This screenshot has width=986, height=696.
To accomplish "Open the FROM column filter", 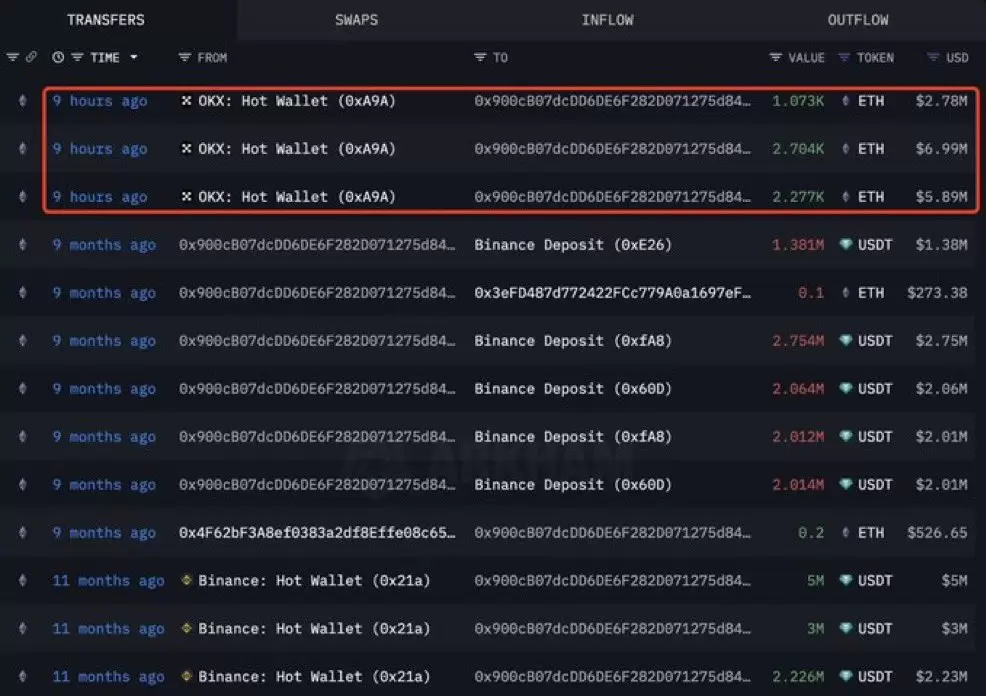I will [x=184, y=57].
